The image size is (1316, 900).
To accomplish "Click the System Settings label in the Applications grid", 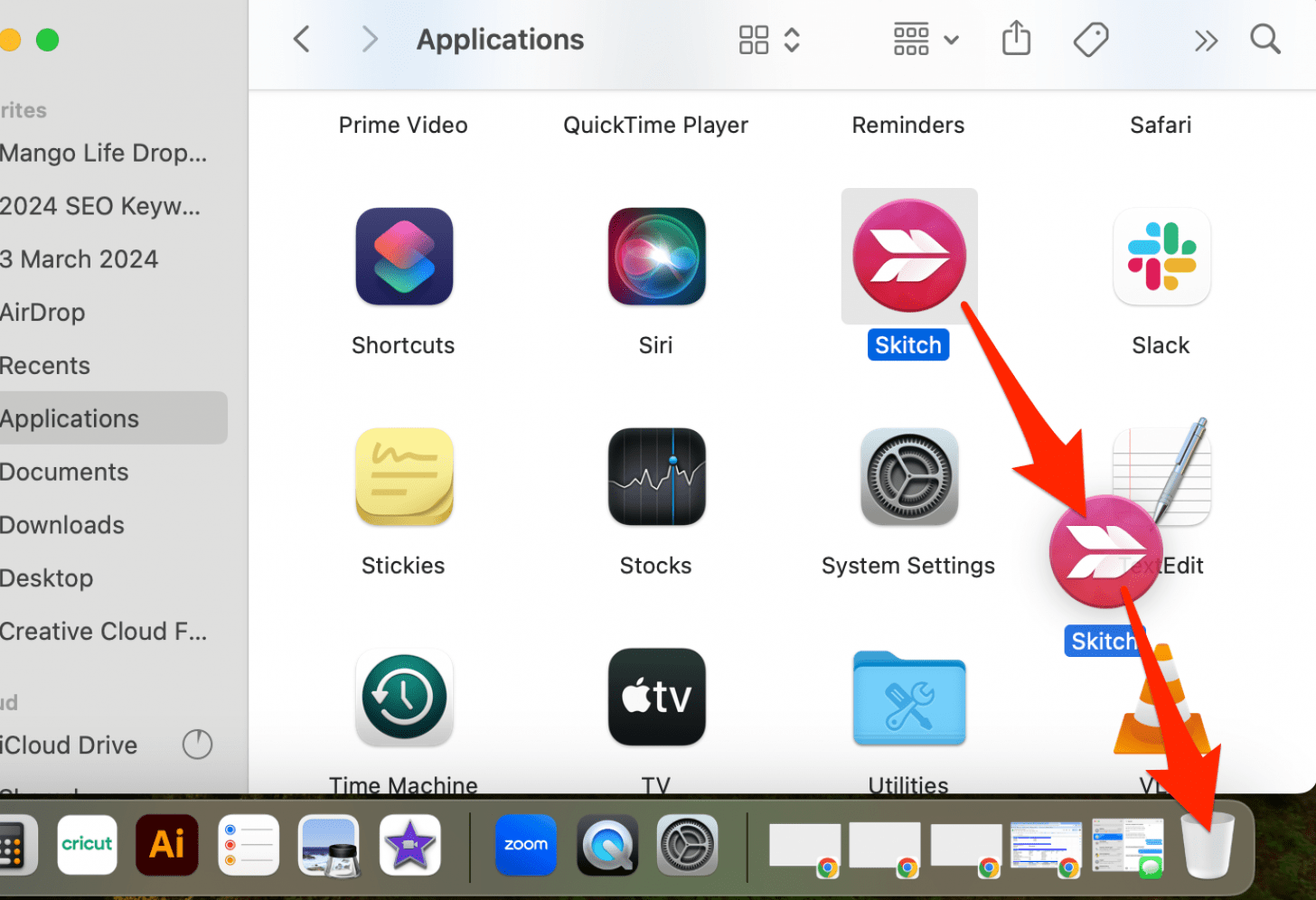I will point(908,566).
